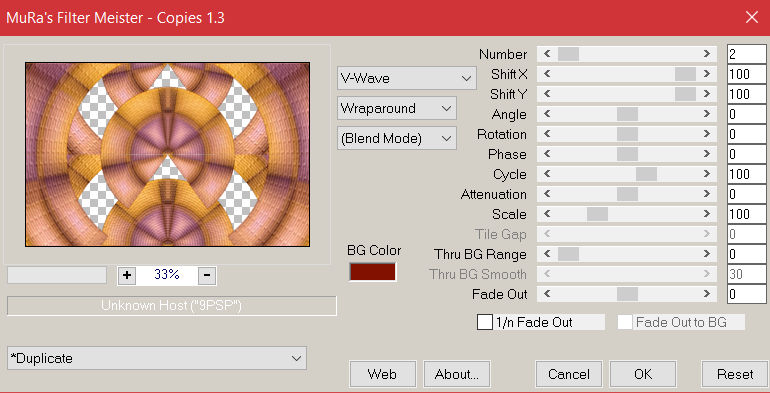Click the Cycle slider thumb

pyautogui.click(x=646, y=174)
